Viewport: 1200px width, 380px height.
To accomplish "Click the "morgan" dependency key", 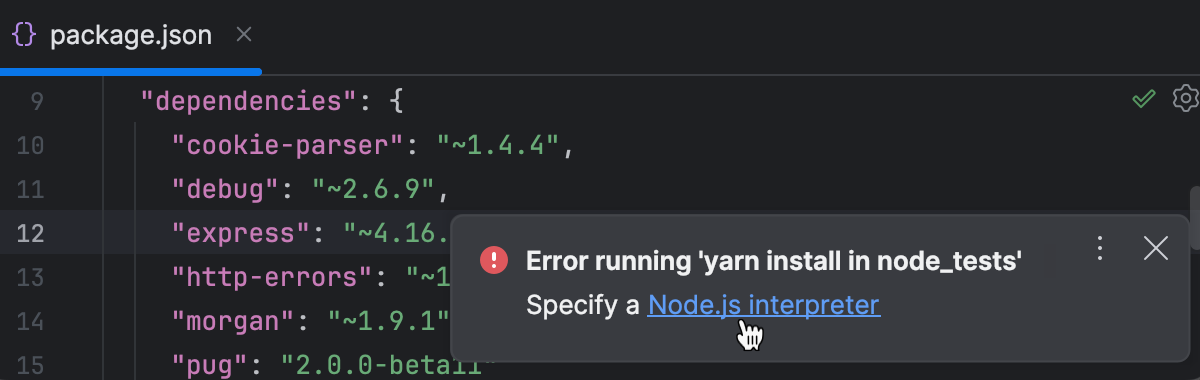I will pyautogui.click(x=233, y=321).
